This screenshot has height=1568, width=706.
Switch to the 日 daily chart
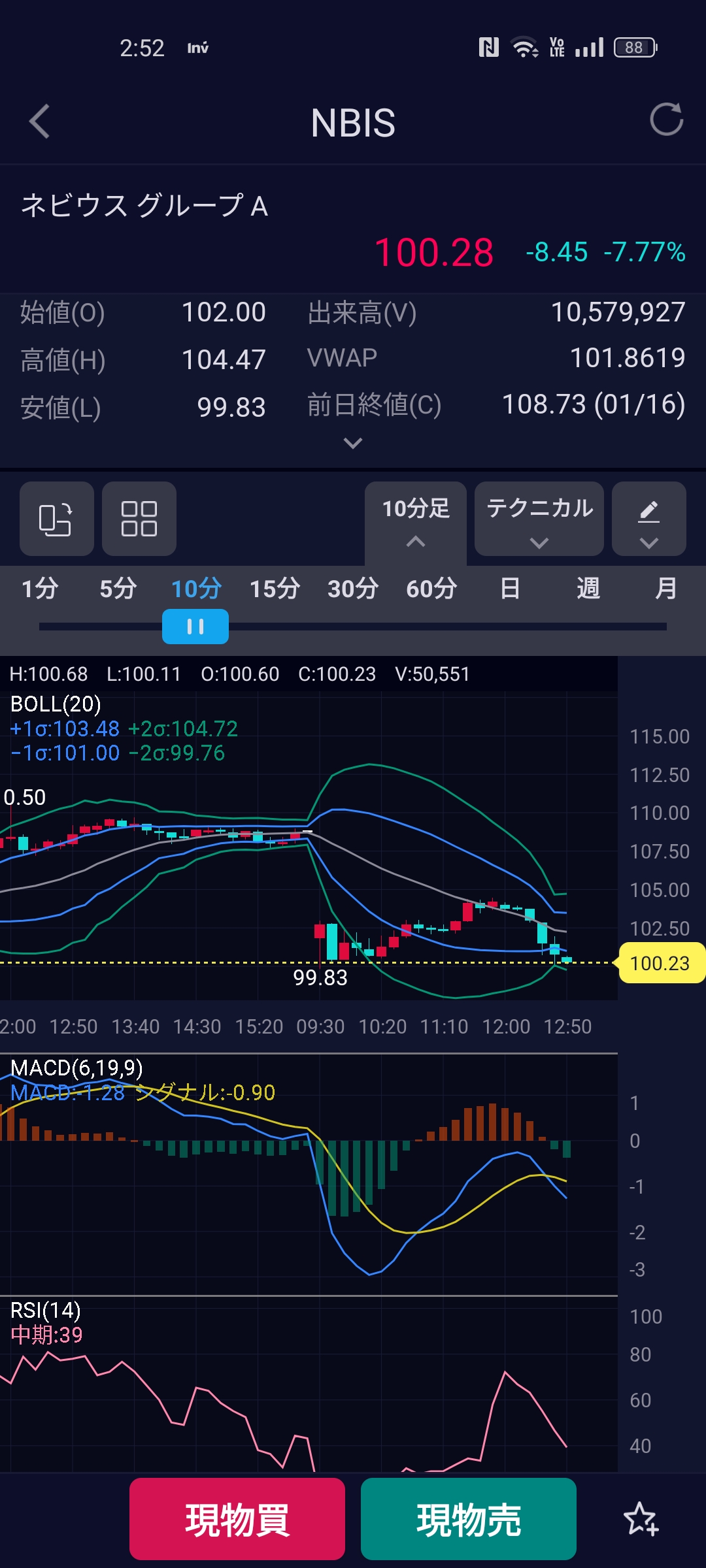pyautogui.click(x=510, y=589)
